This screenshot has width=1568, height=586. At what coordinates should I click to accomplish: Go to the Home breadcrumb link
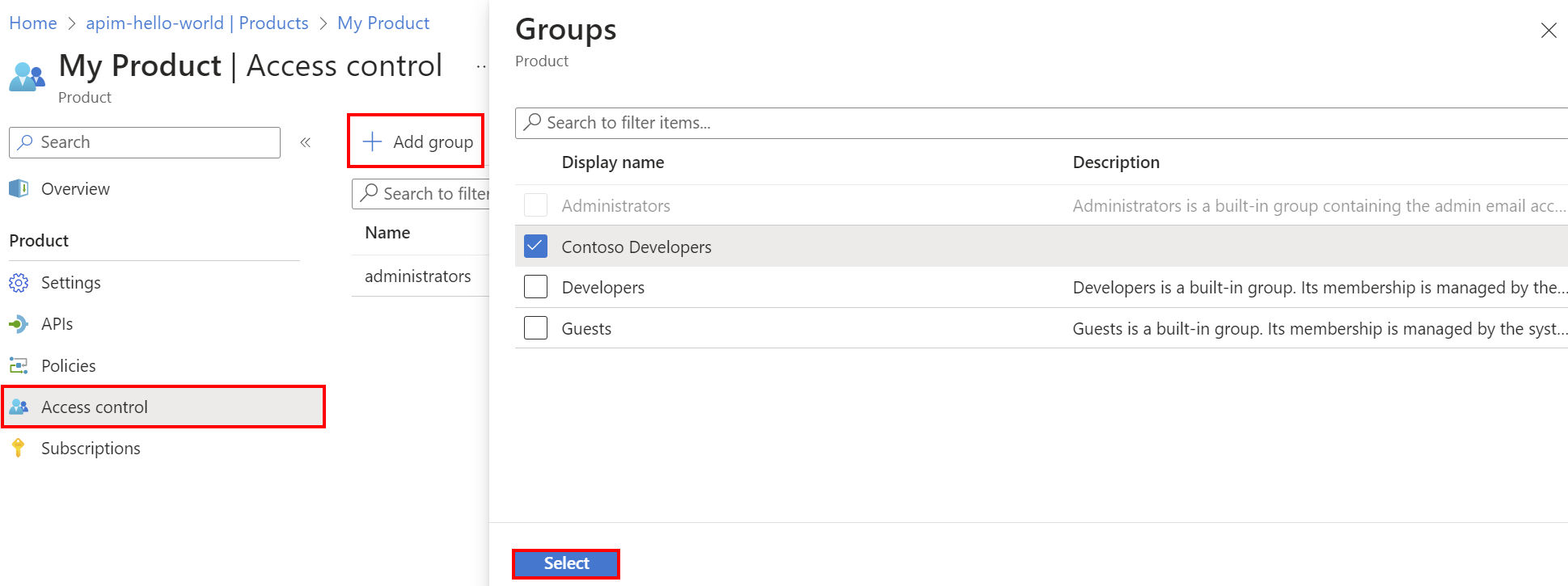click(x=33, y=23)
